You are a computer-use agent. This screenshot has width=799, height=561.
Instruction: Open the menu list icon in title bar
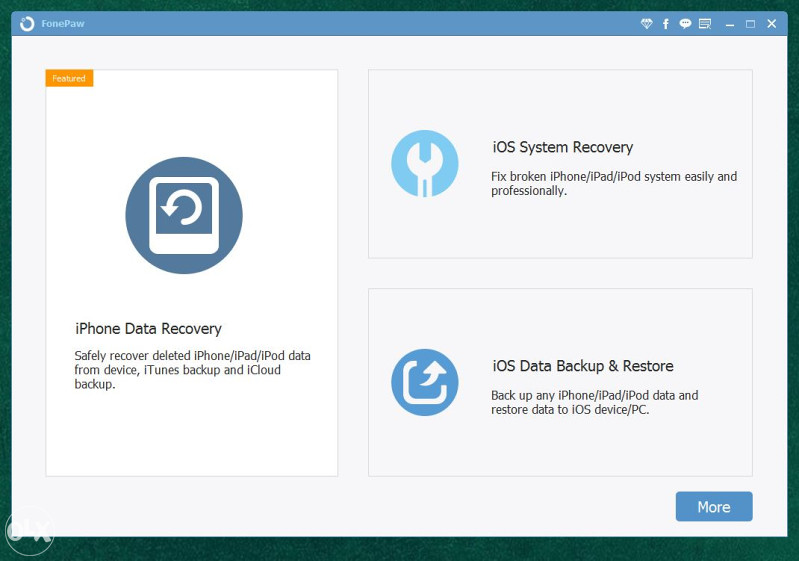tap(705, 23)
